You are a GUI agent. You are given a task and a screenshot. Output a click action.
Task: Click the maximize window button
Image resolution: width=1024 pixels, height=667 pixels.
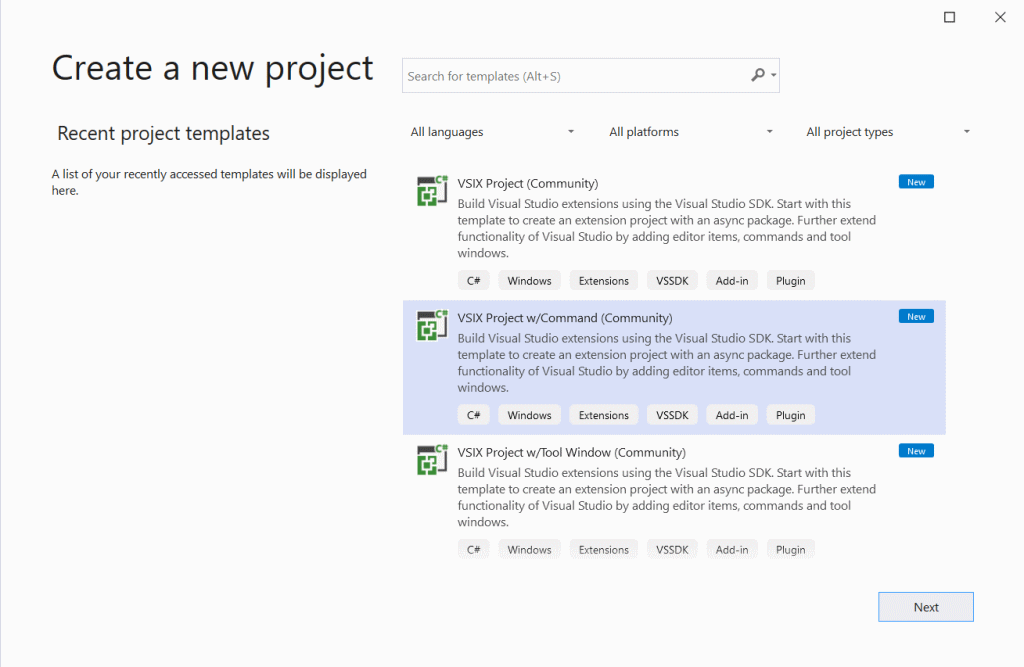click(949, 17)
